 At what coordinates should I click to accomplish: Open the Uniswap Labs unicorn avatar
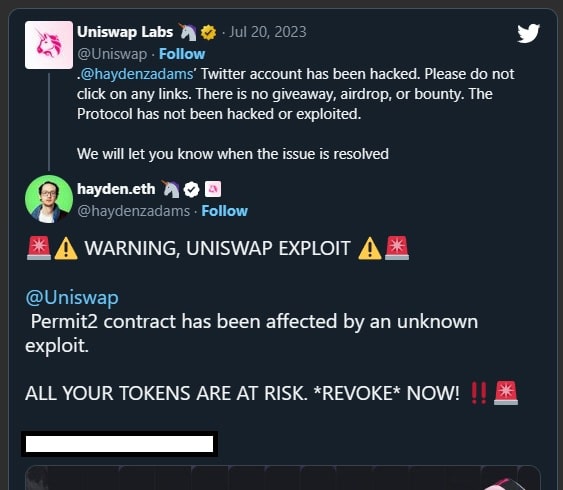49,45
